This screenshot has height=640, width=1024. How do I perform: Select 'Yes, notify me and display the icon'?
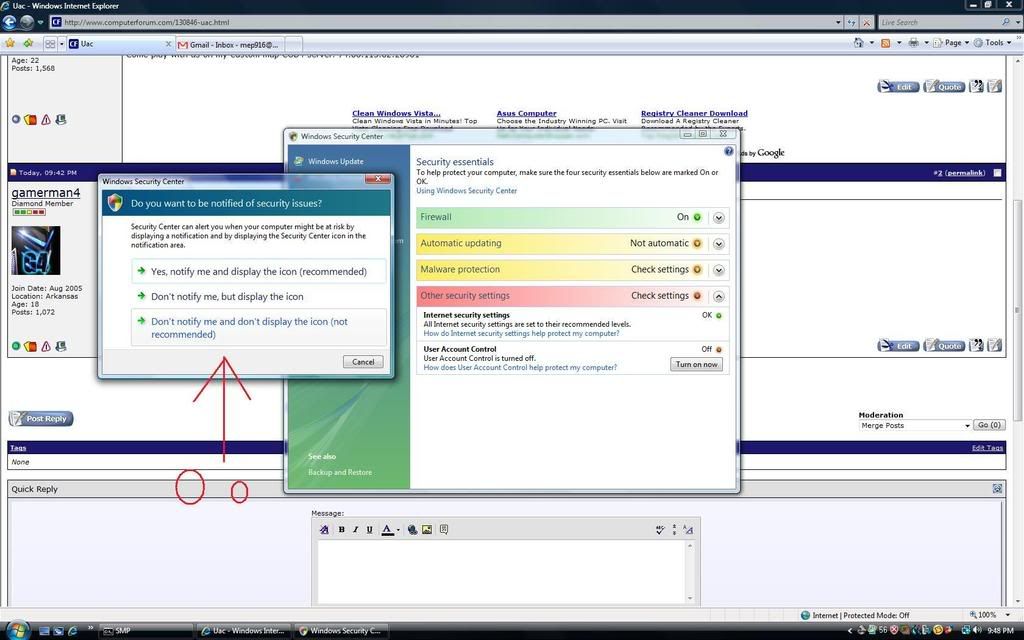click(x=258, y=271)
